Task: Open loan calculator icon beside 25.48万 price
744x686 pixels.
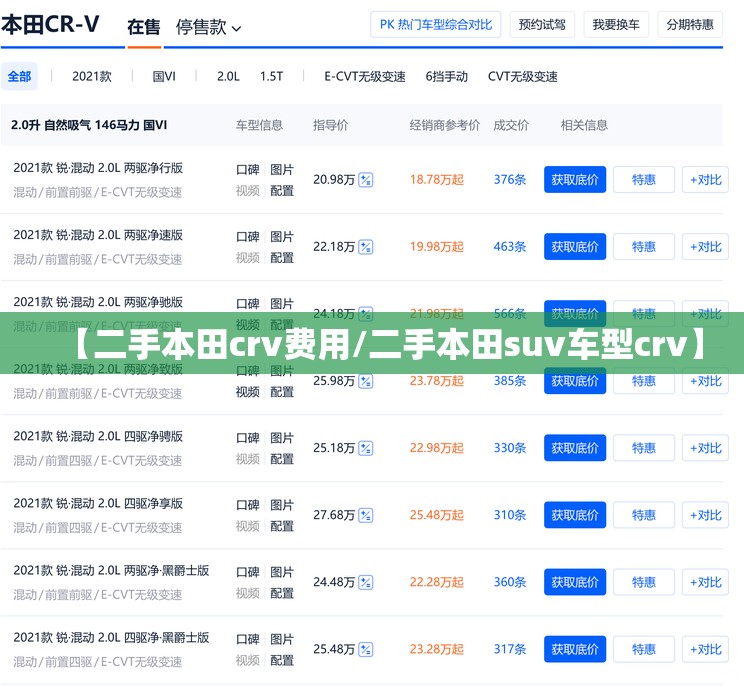Action: [365, 649]
